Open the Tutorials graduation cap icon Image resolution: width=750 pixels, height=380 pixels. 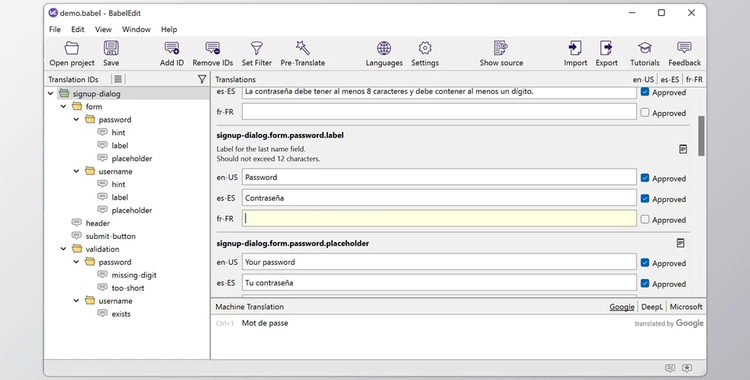point(645,48)
